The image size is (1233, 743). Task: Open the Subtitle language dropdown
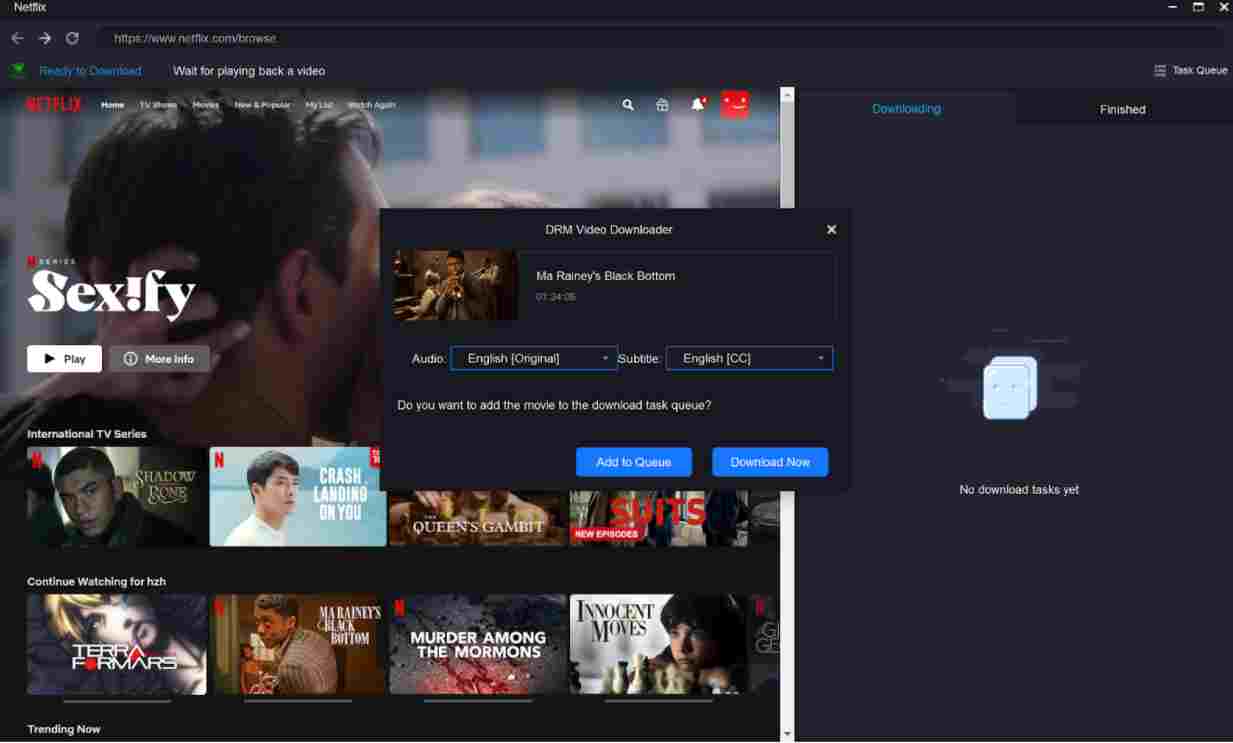pyautogui.click(x=749, y=358)
